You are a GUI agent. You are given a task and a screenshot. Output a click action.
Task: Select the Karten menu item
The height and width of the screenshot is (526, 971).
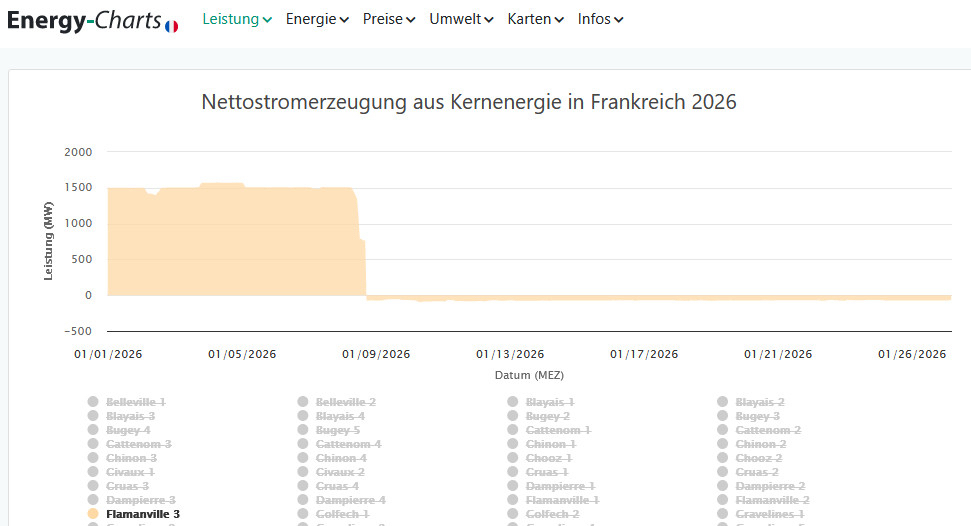point(535,19)
